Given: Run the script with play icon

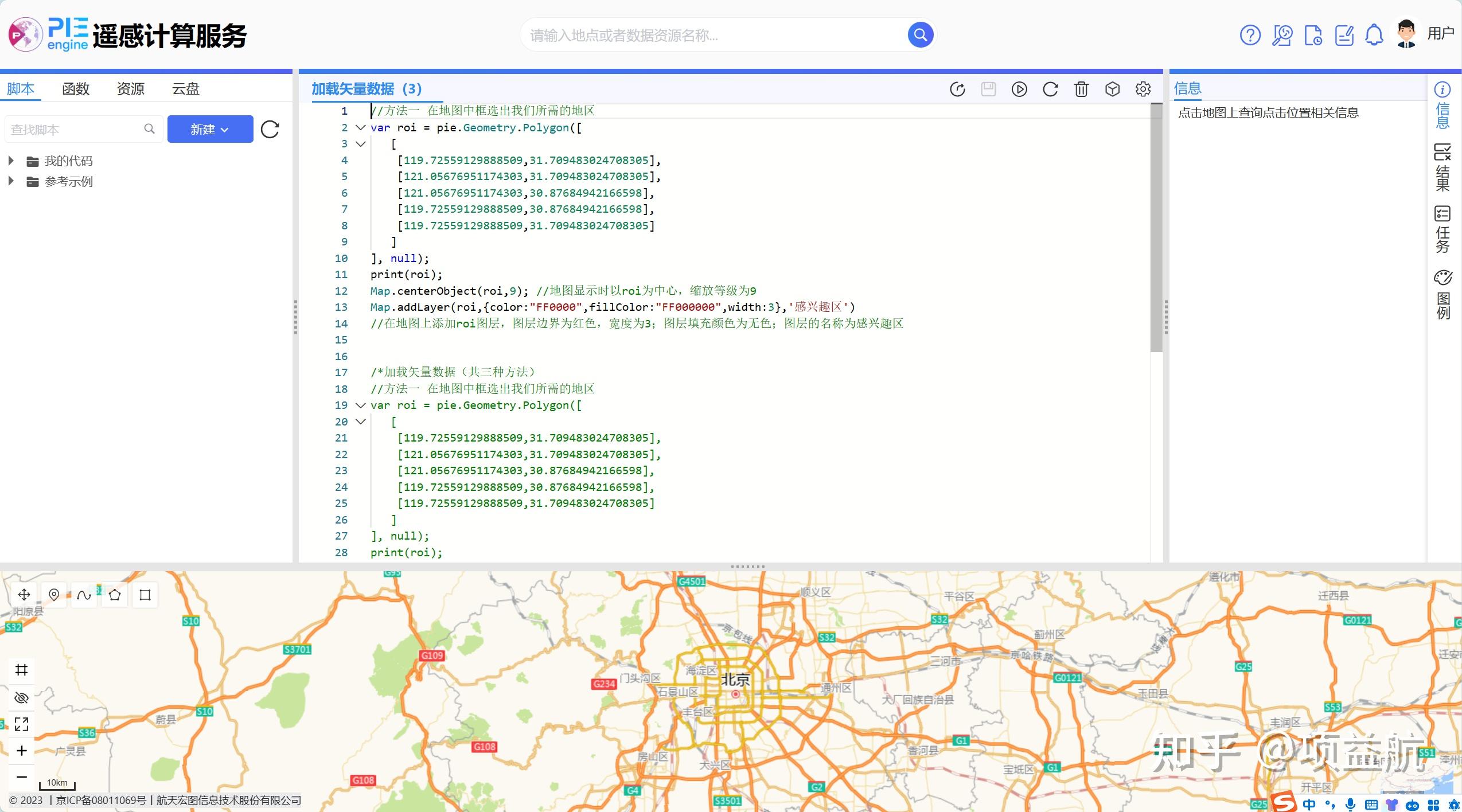Looking at the screenshot, I should pos(1019,89).
